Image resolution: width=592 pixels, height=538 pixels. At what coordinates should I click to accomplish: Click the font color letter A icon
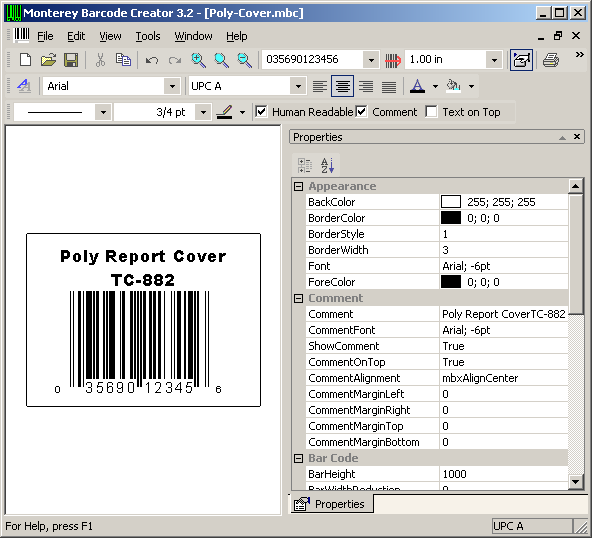pyautogui.click(x=418, y=86)
